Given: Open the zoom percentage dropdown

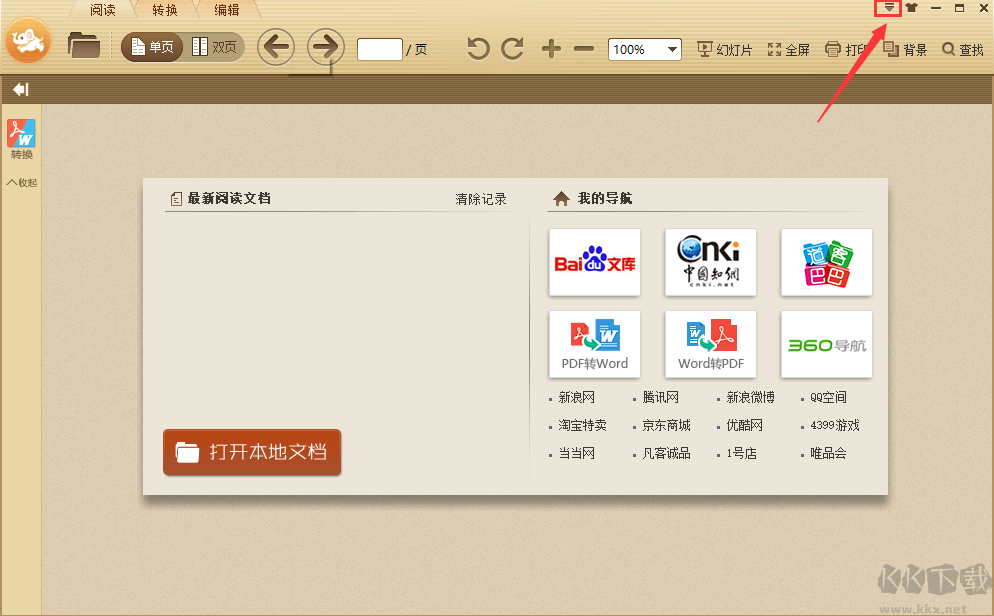Looking at the screenshot, I should [x=673, y=49].
